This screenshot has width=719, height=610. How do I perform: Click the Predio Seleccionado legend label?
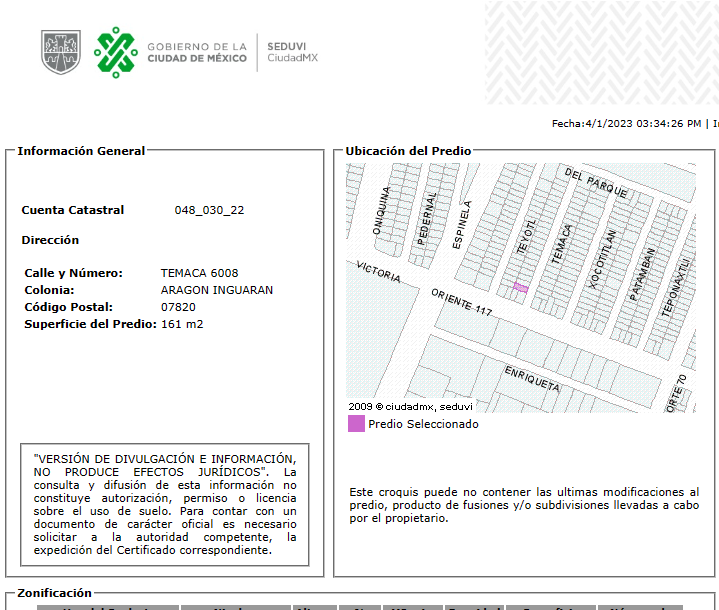pos(423,424)
